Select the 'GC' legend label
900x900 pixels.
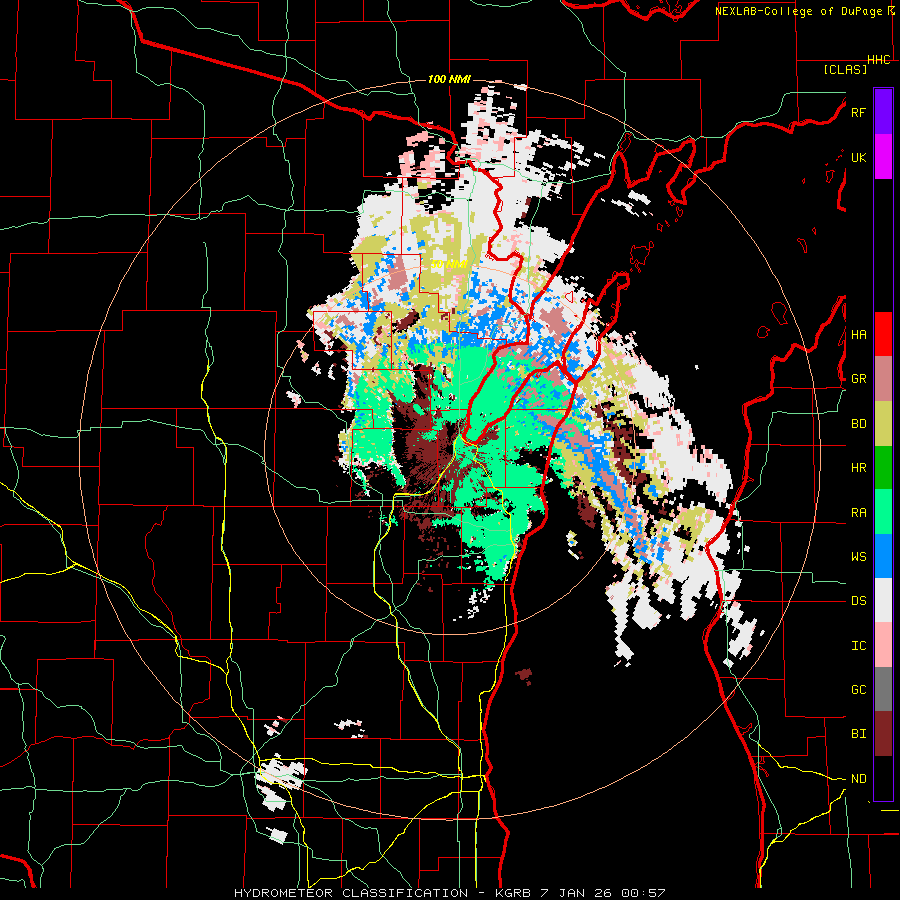[858, 690]
